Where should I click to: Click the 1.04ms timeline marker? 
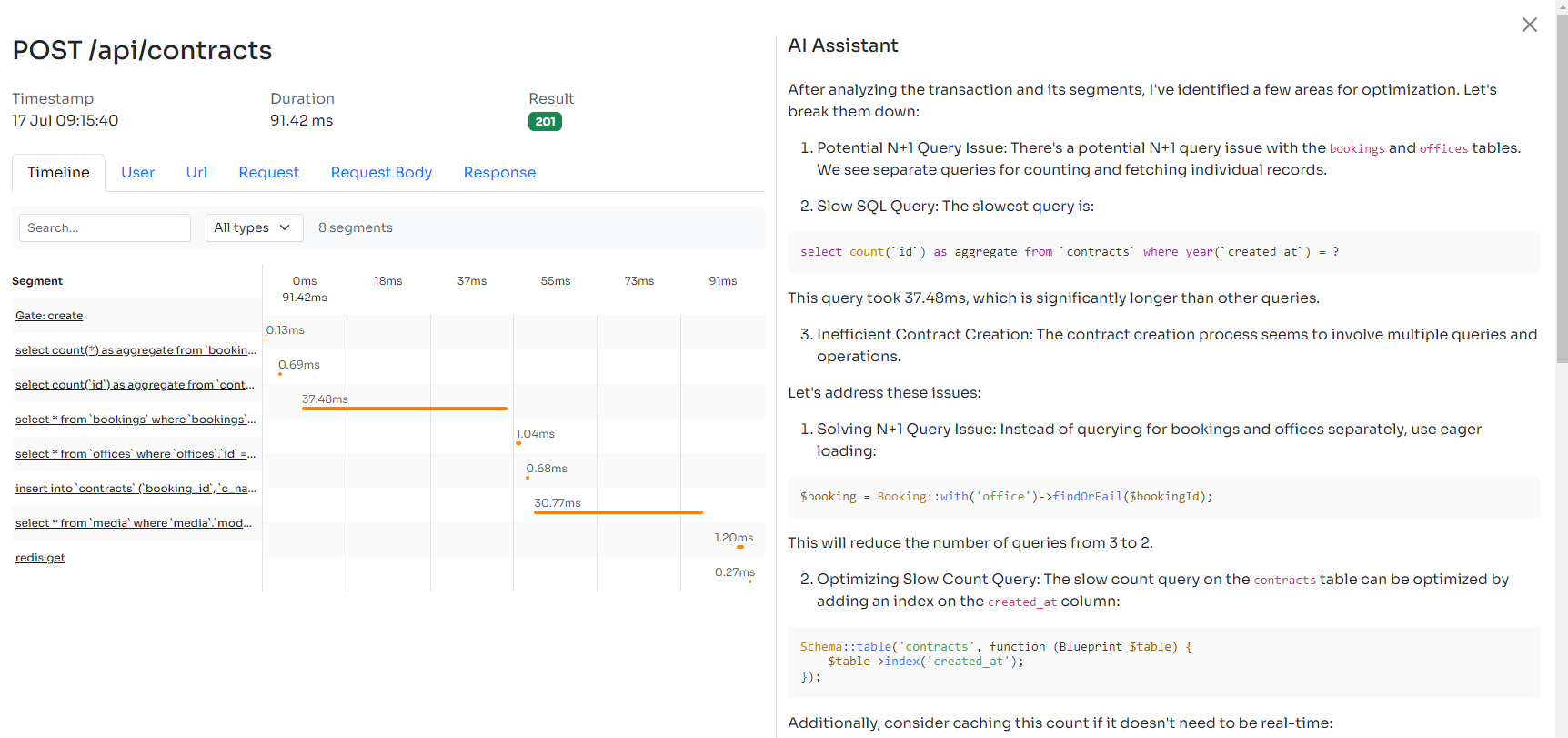518,443
